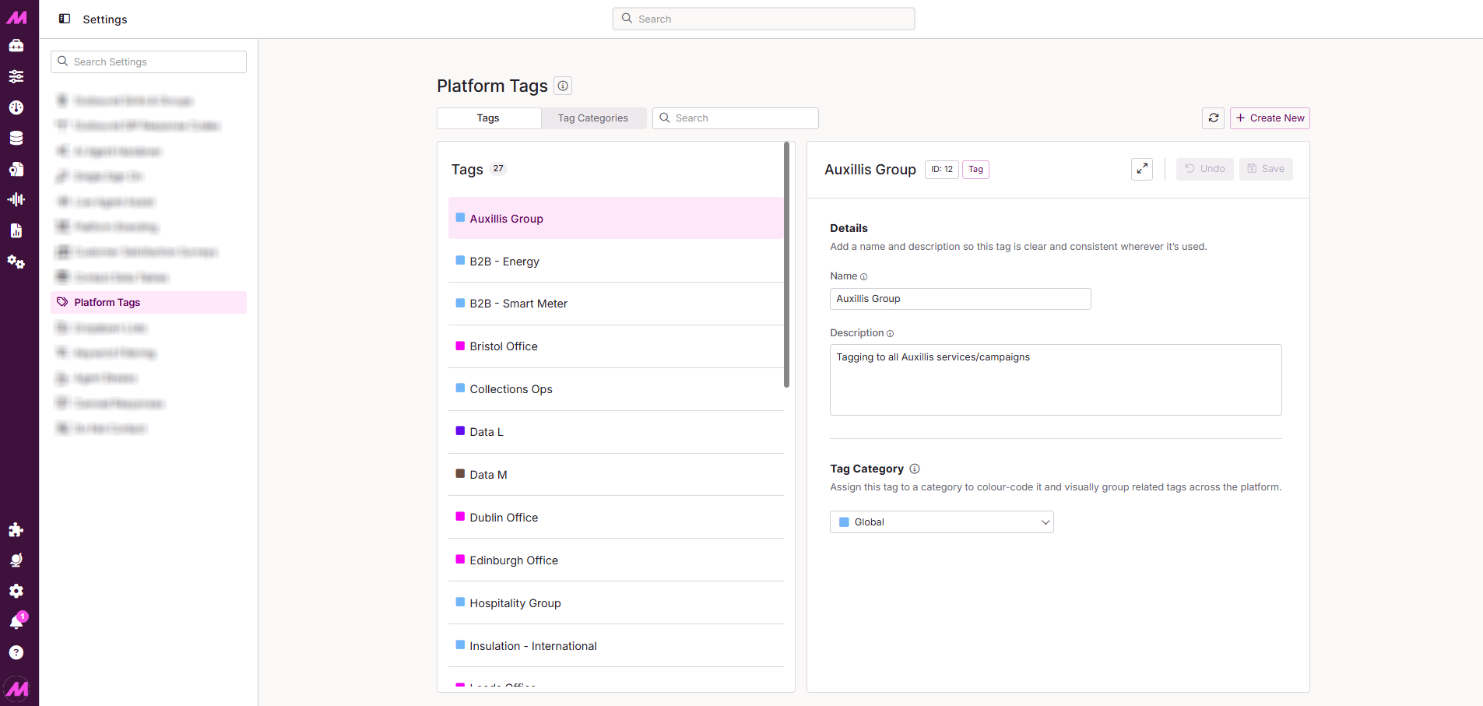
Task: Open the puzzle piece integrations icon
Action: [16, 530]
